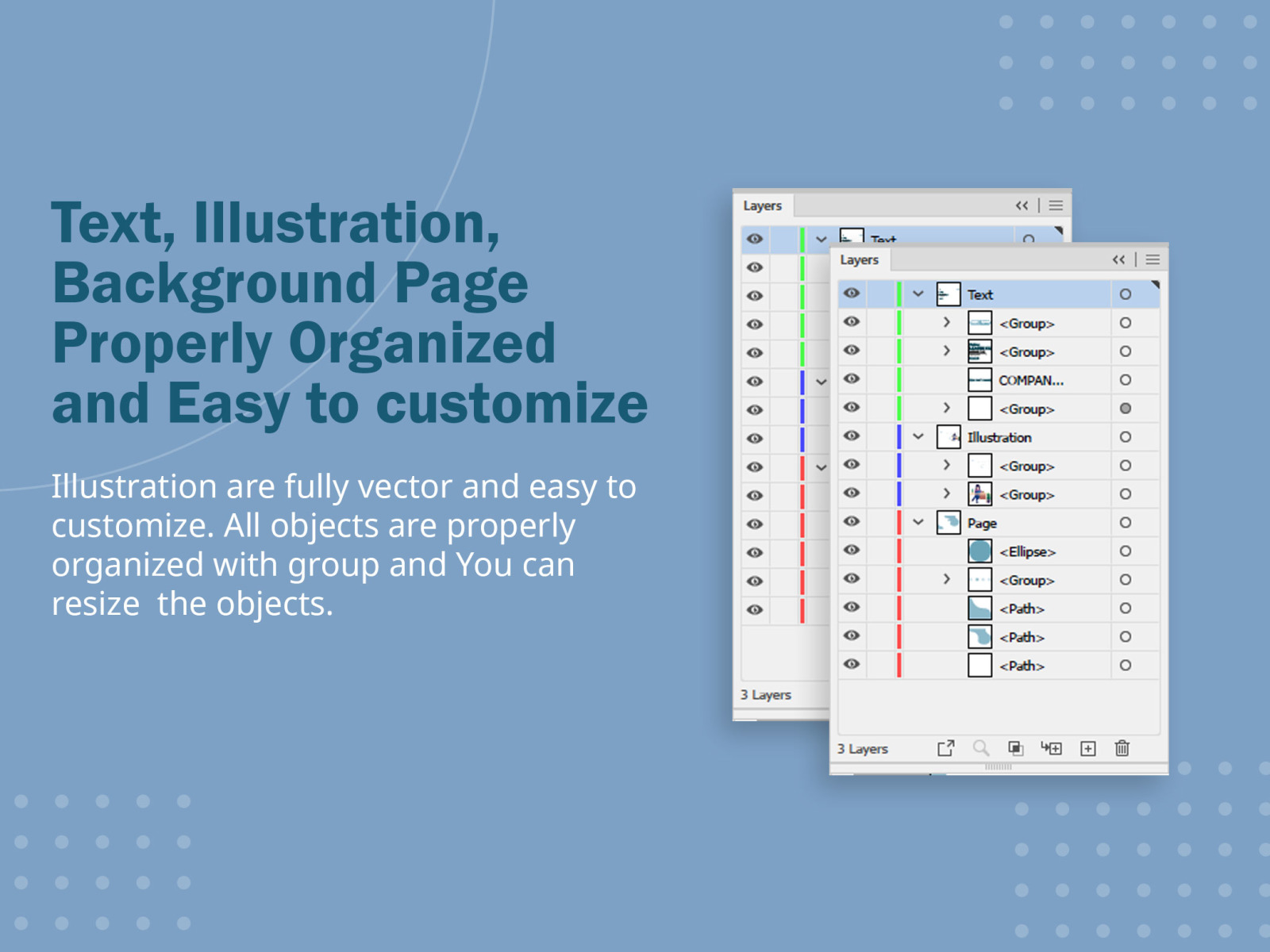Collapse the Text layer
1270x952 pixels.
click(x=918, y=294)
